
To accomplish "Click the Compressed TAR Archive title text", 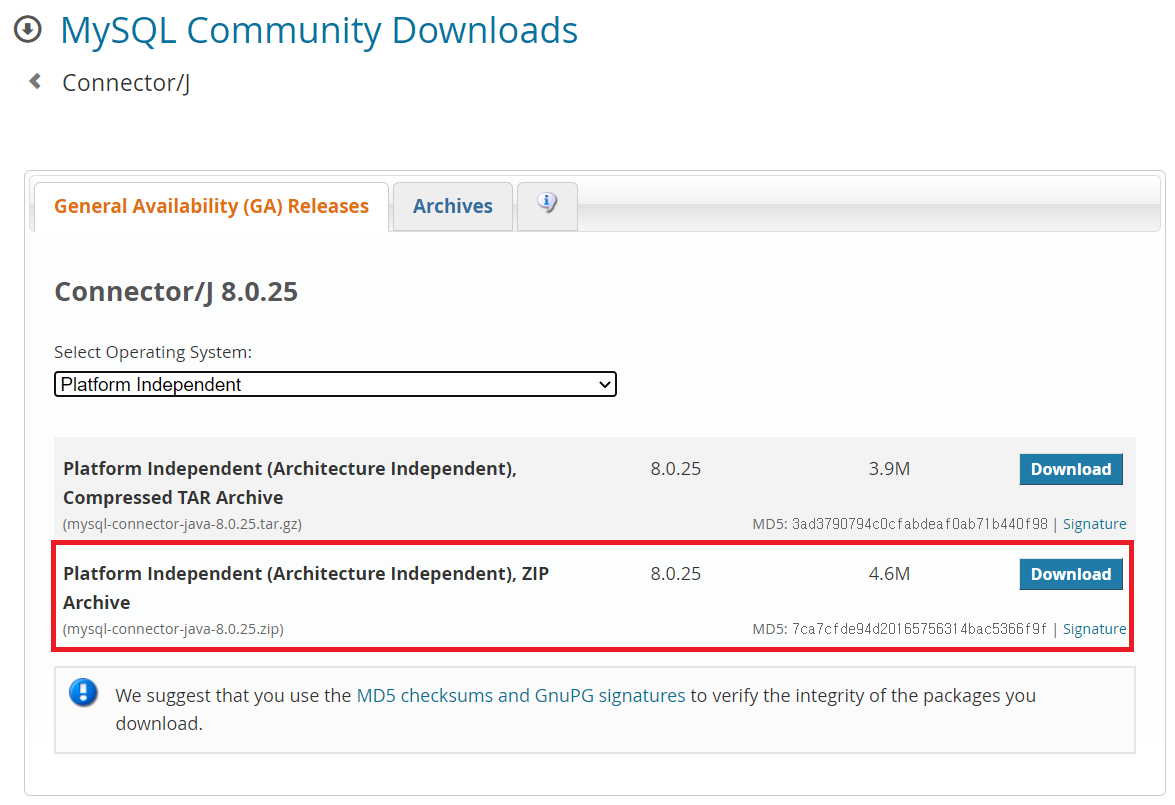I will [x=290, y=483].
